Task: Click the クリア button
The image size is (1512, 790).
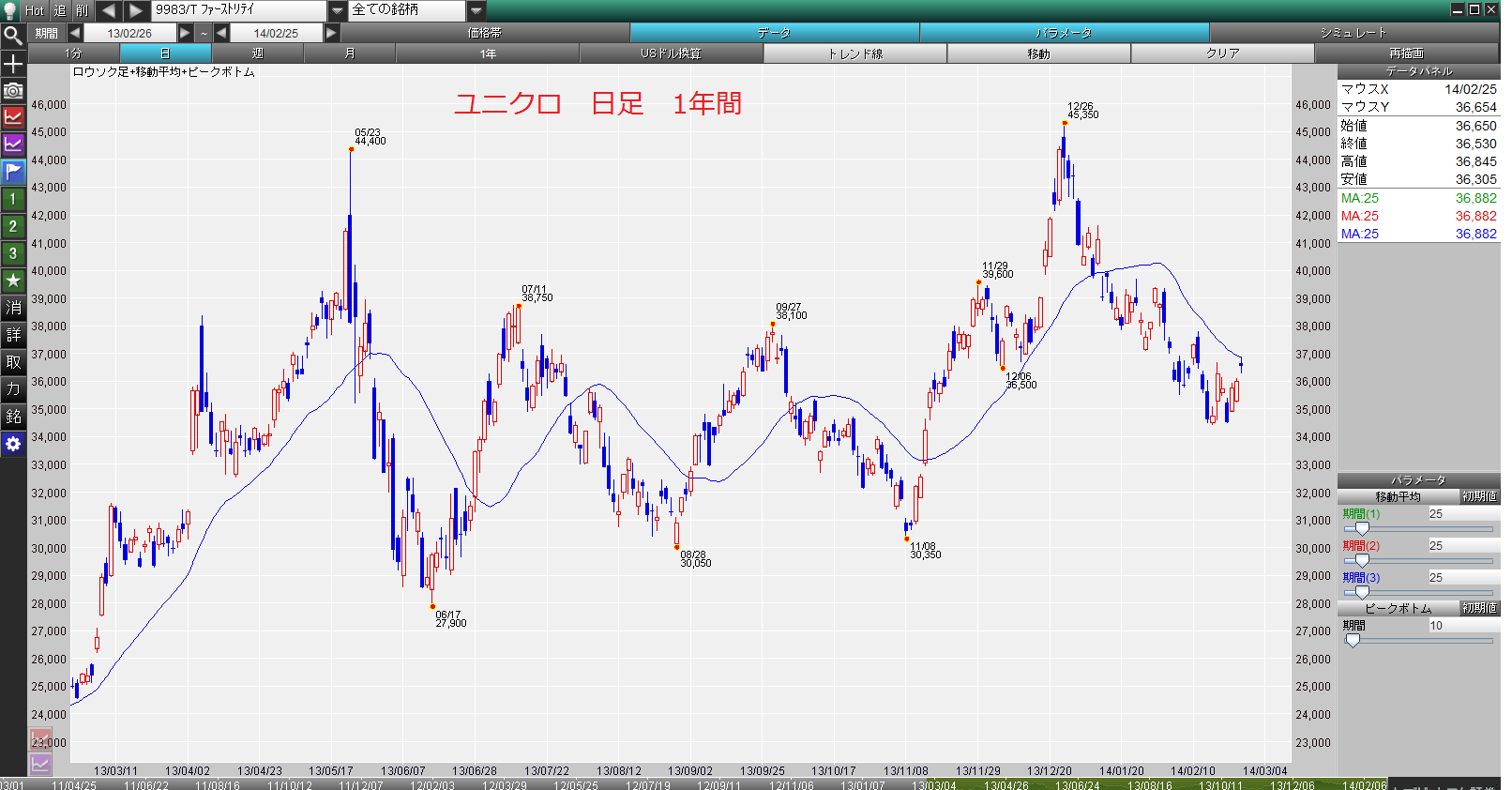Action: pos(1222,53)
